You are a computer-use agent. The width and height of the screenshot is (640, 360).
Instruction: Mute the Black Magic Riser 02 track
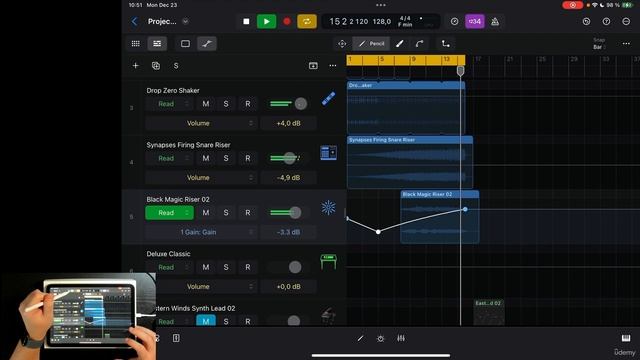[206, 213]
